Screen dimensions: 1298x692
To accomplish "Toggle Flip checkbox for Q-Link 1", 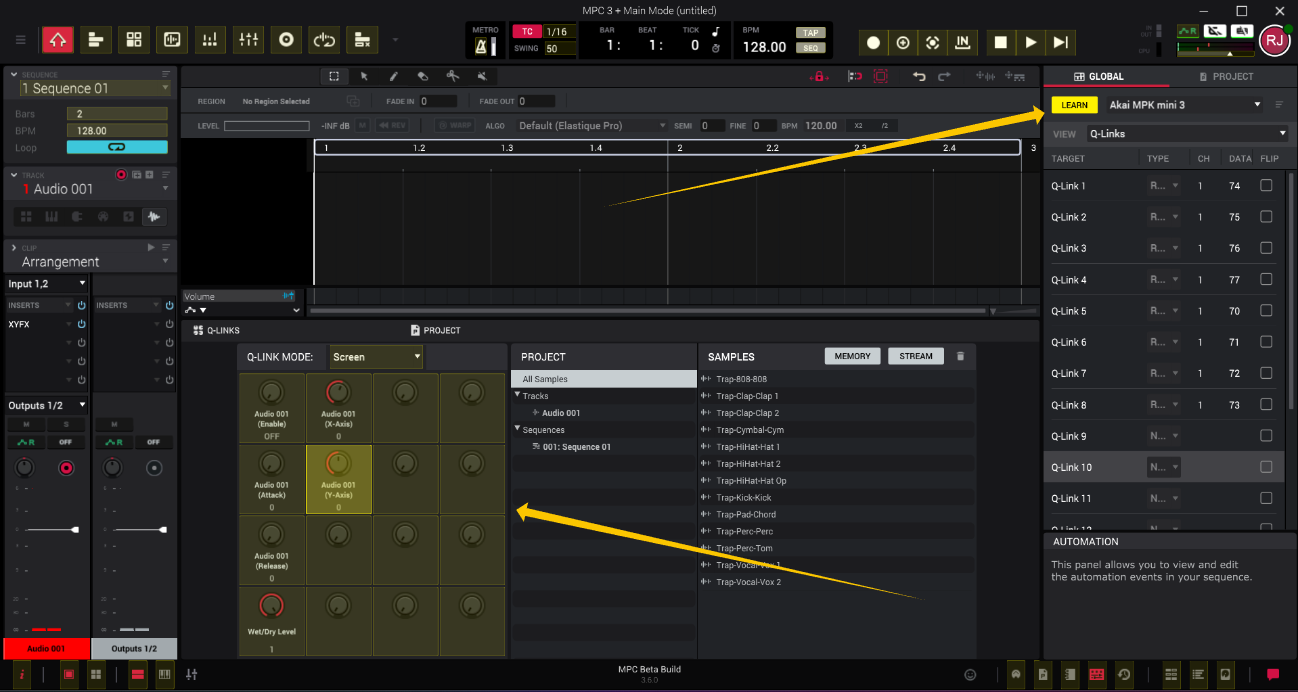I will [1266, 185].
